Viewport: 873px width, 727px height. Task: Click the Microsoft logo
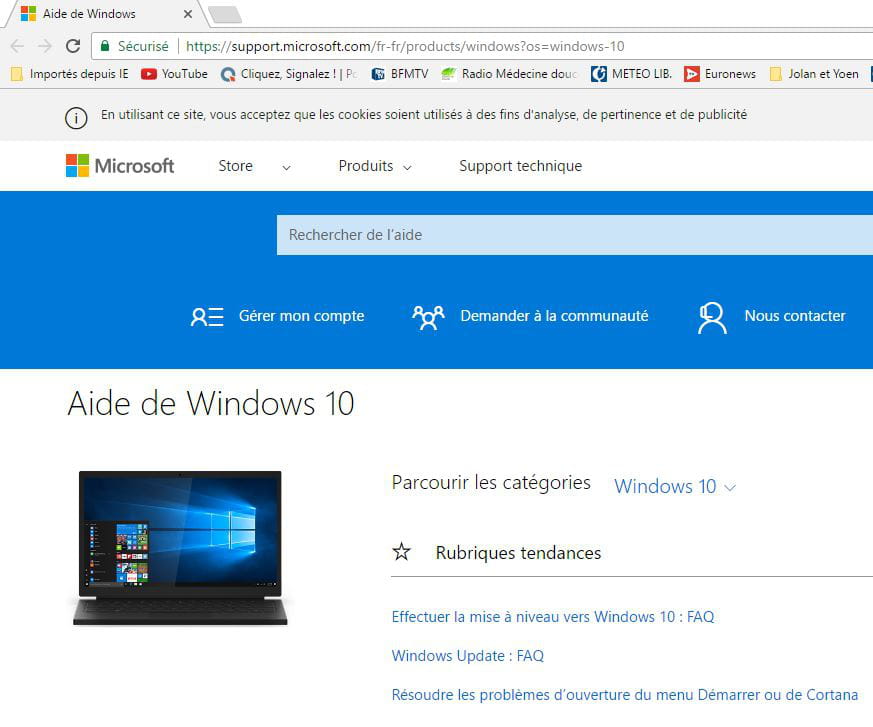pyautogui.click(x=120, y=165)
